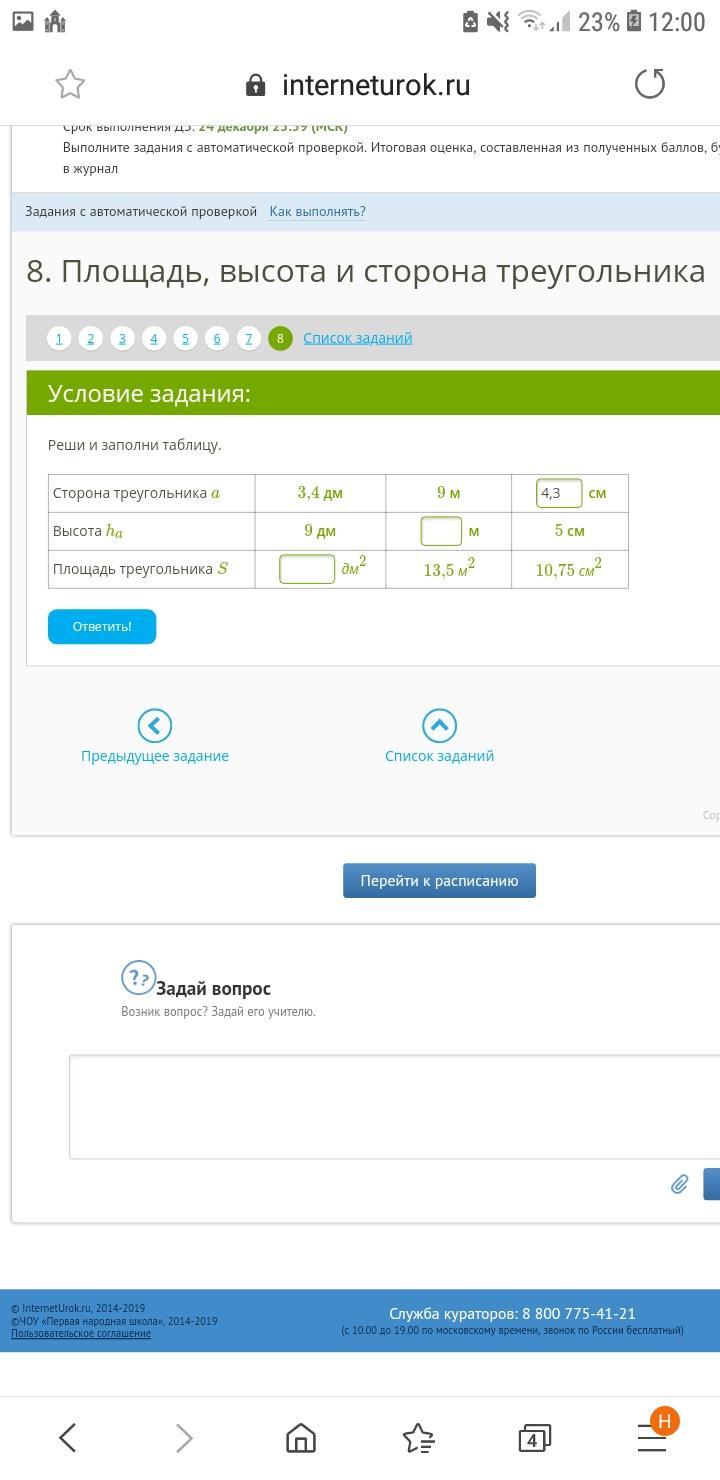Open the Как выполнять? help link
Image resolution: width=720 pixels, height=1480 pixels.
(317, 212)
